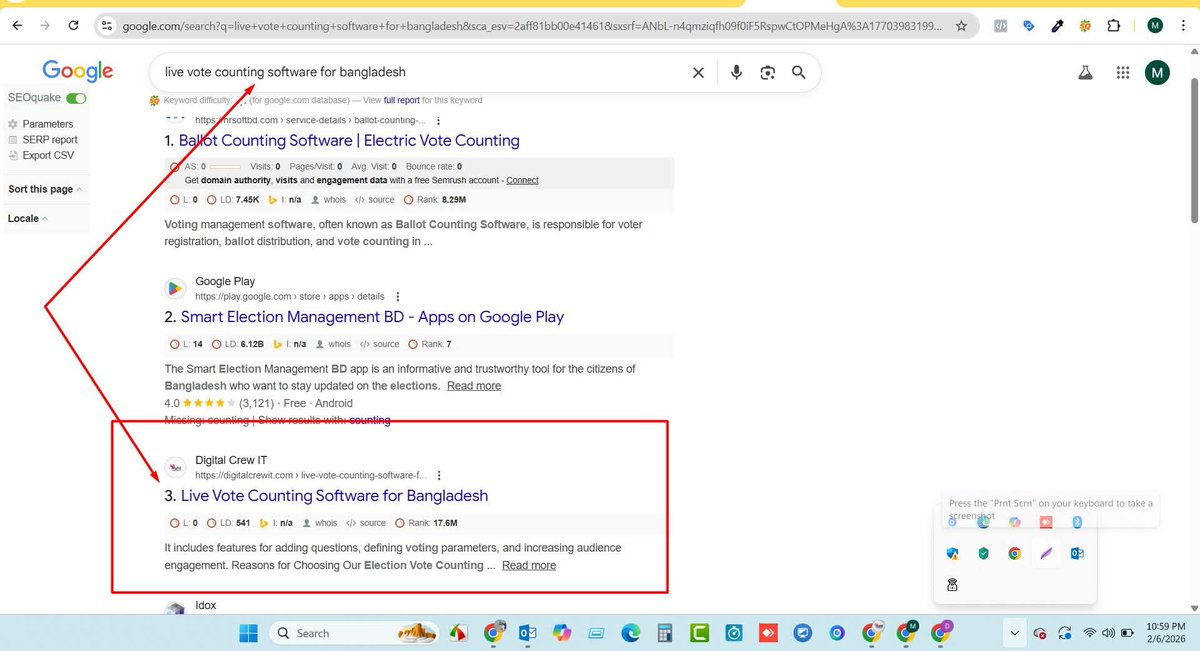Open the blue tag extension icon
This screenshot has height=651, width=1200.
pos(1028,26)
